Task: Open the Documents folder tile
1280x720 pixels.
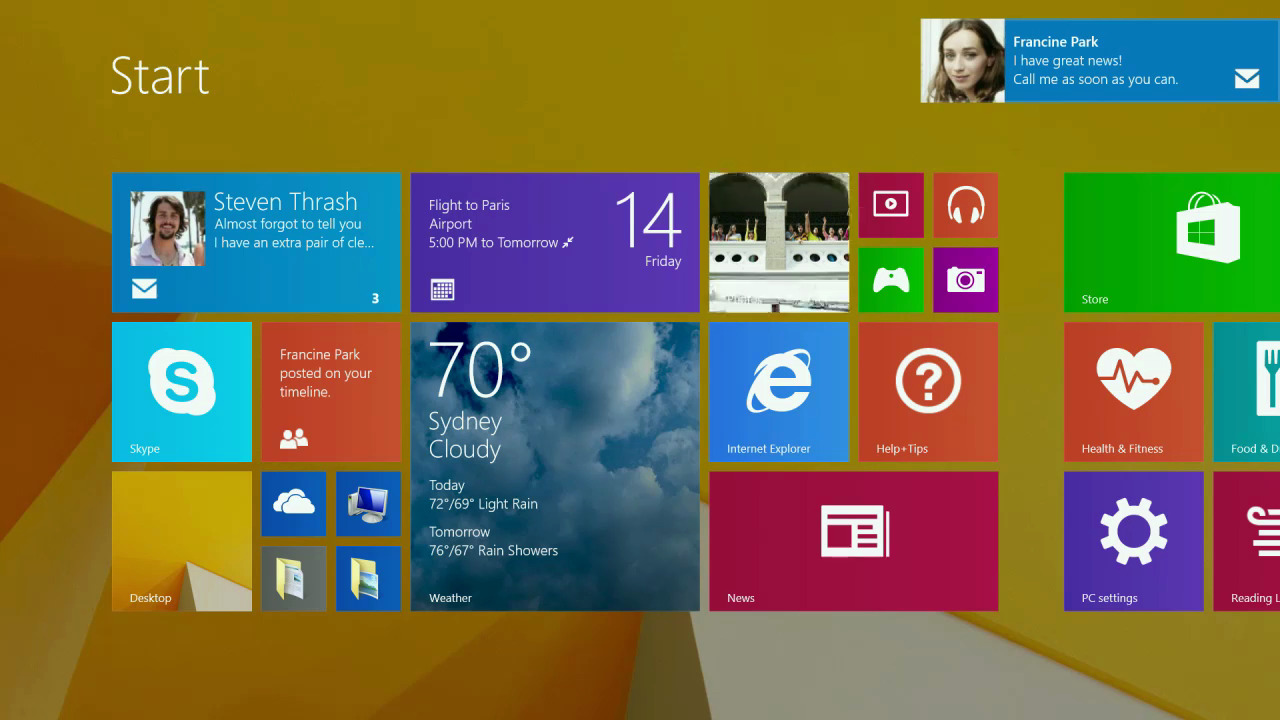Action: 294,578
